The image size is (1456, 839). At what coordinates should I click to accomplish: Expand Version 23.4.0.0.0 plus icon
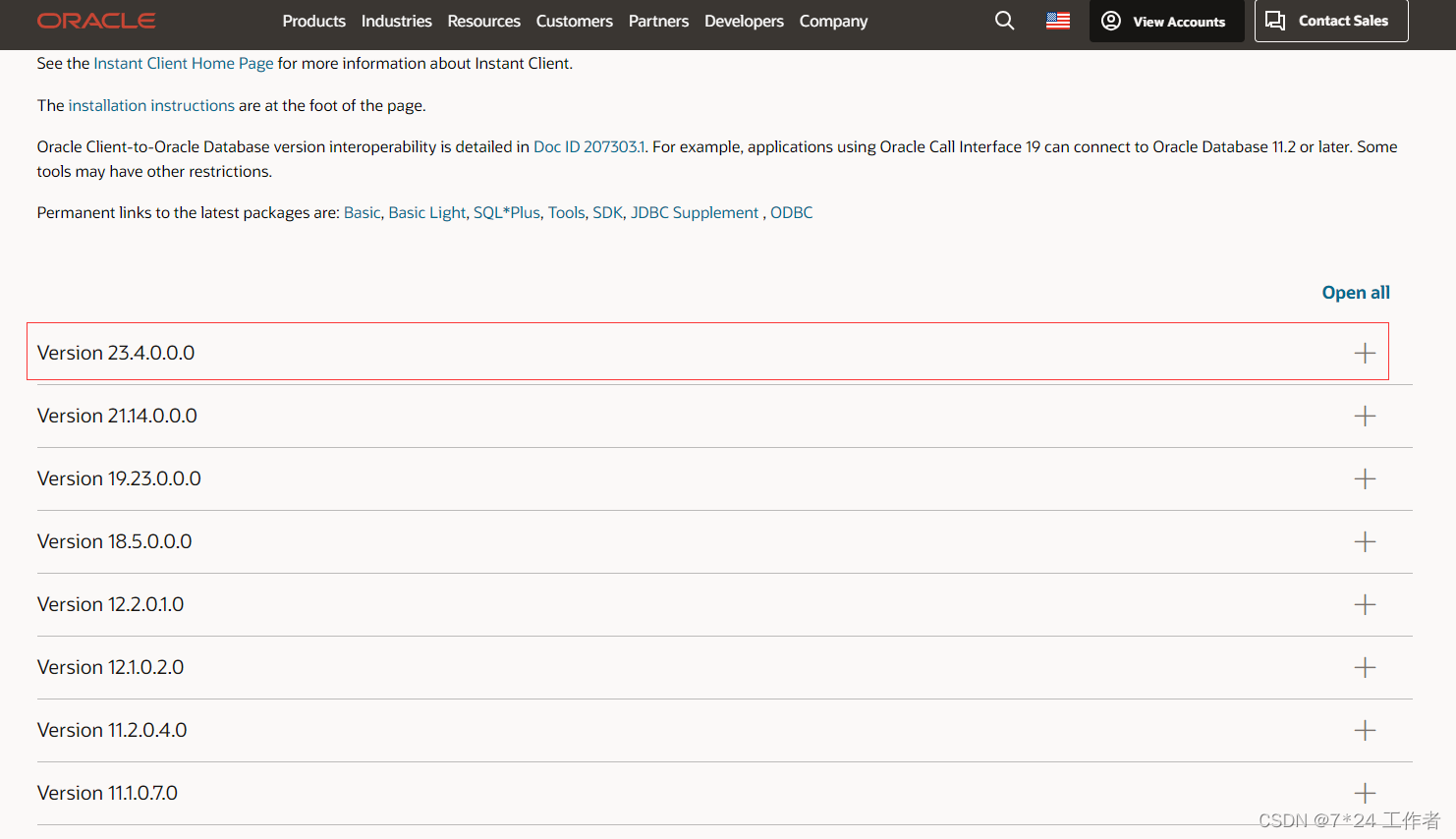point(1365,353)
